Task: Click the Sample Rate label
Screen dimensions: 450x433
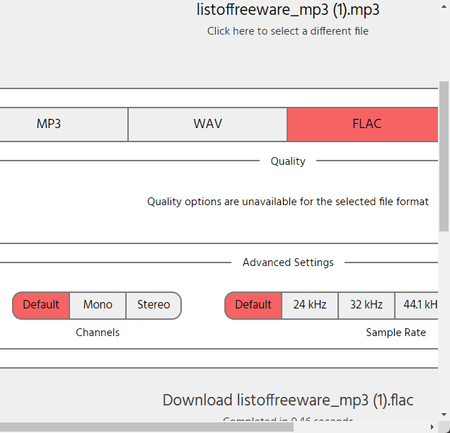Action: pos(396,332)
